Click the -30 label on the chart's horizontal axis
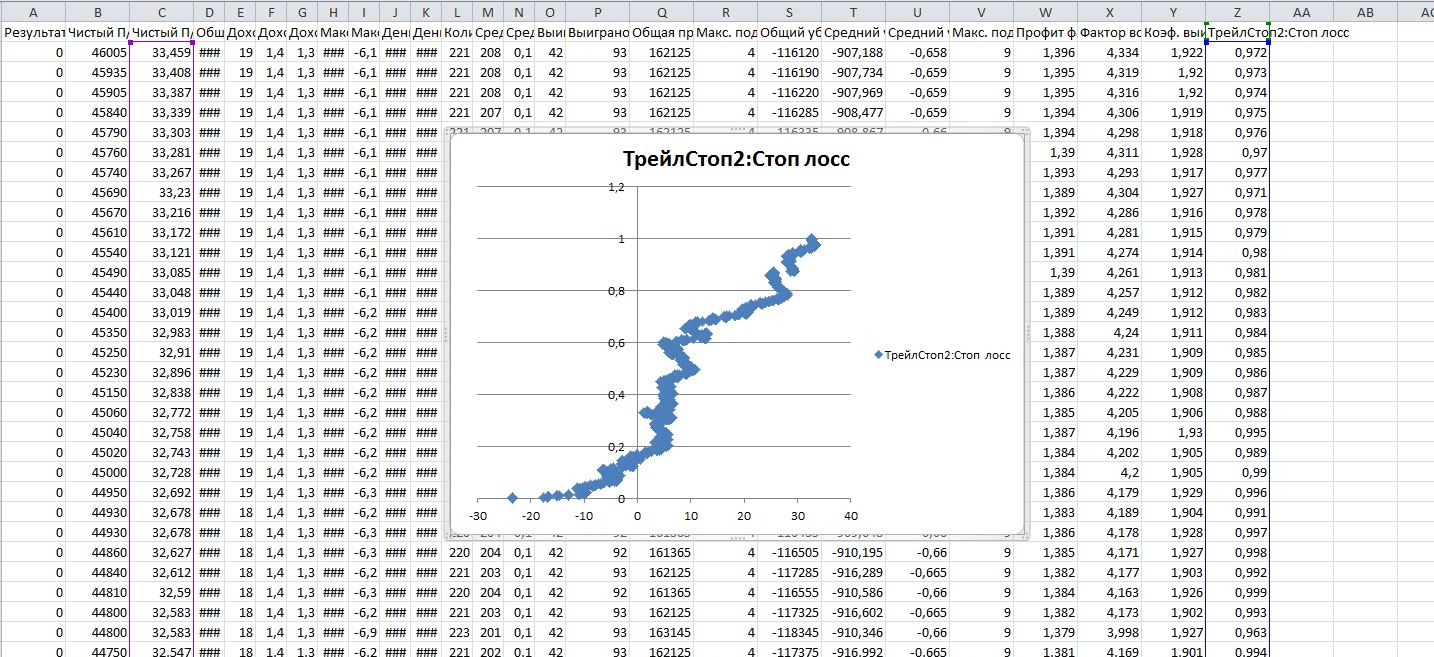Viewport: 1434px width, 657px height. click(478, 516)
